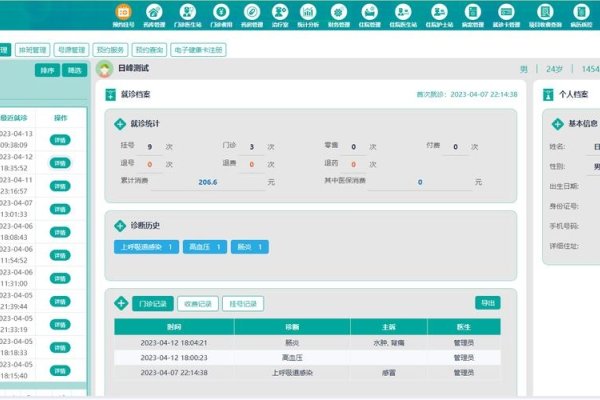
Task: Select the 收费记录 records tab
Action: click(198, 304)
